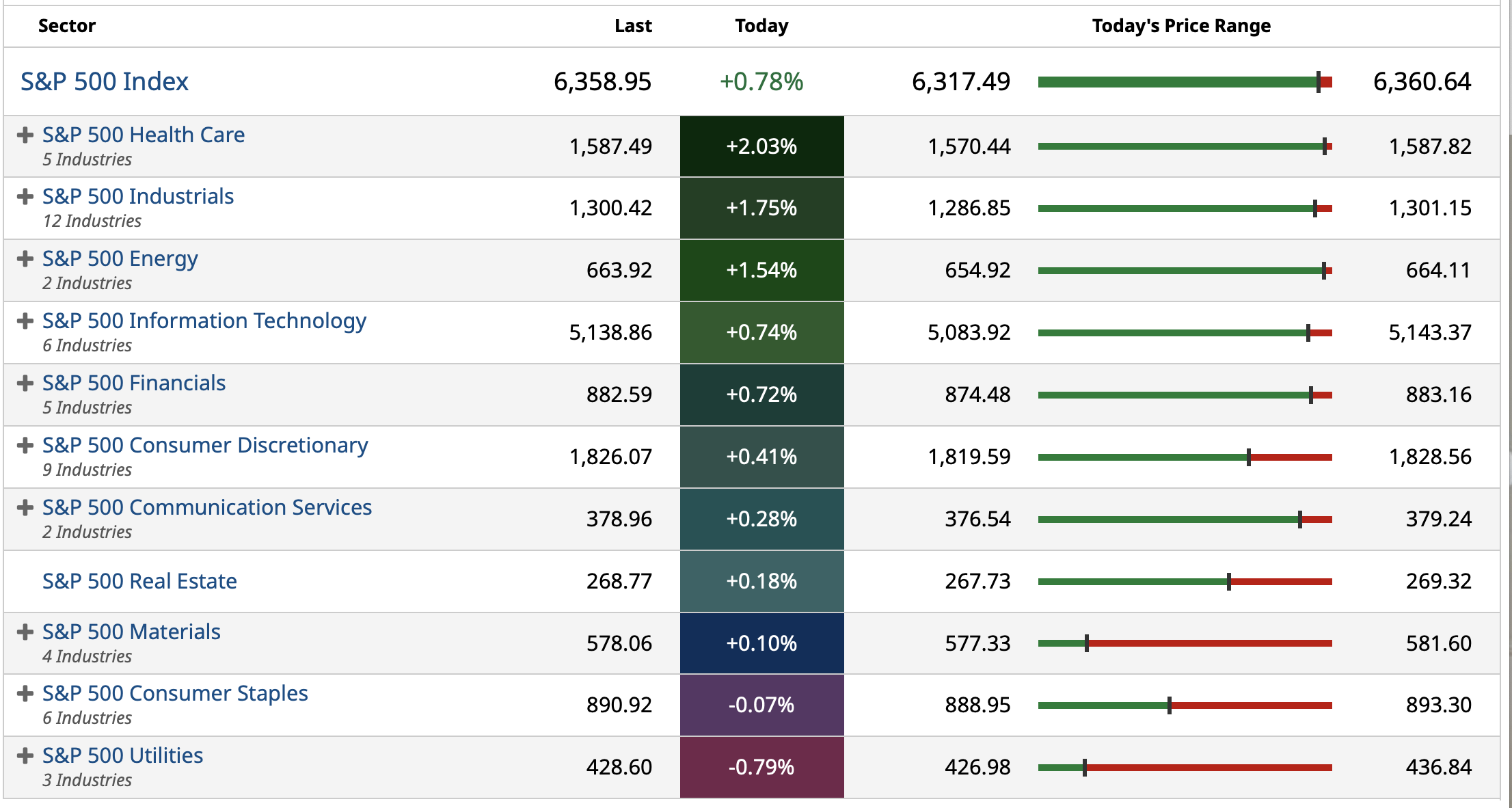Viewport: 1512px width, 808px height.
Task: Open the S&P 500 Real Estate link
Action: pyautogui.click(x=139, y=581)
